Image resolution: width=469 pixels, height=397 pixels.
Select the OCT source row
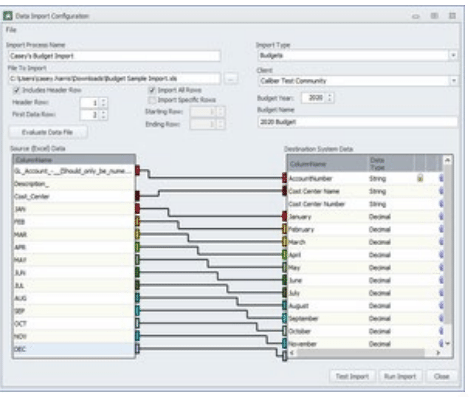pyautogui.click(x=74, y=324)
